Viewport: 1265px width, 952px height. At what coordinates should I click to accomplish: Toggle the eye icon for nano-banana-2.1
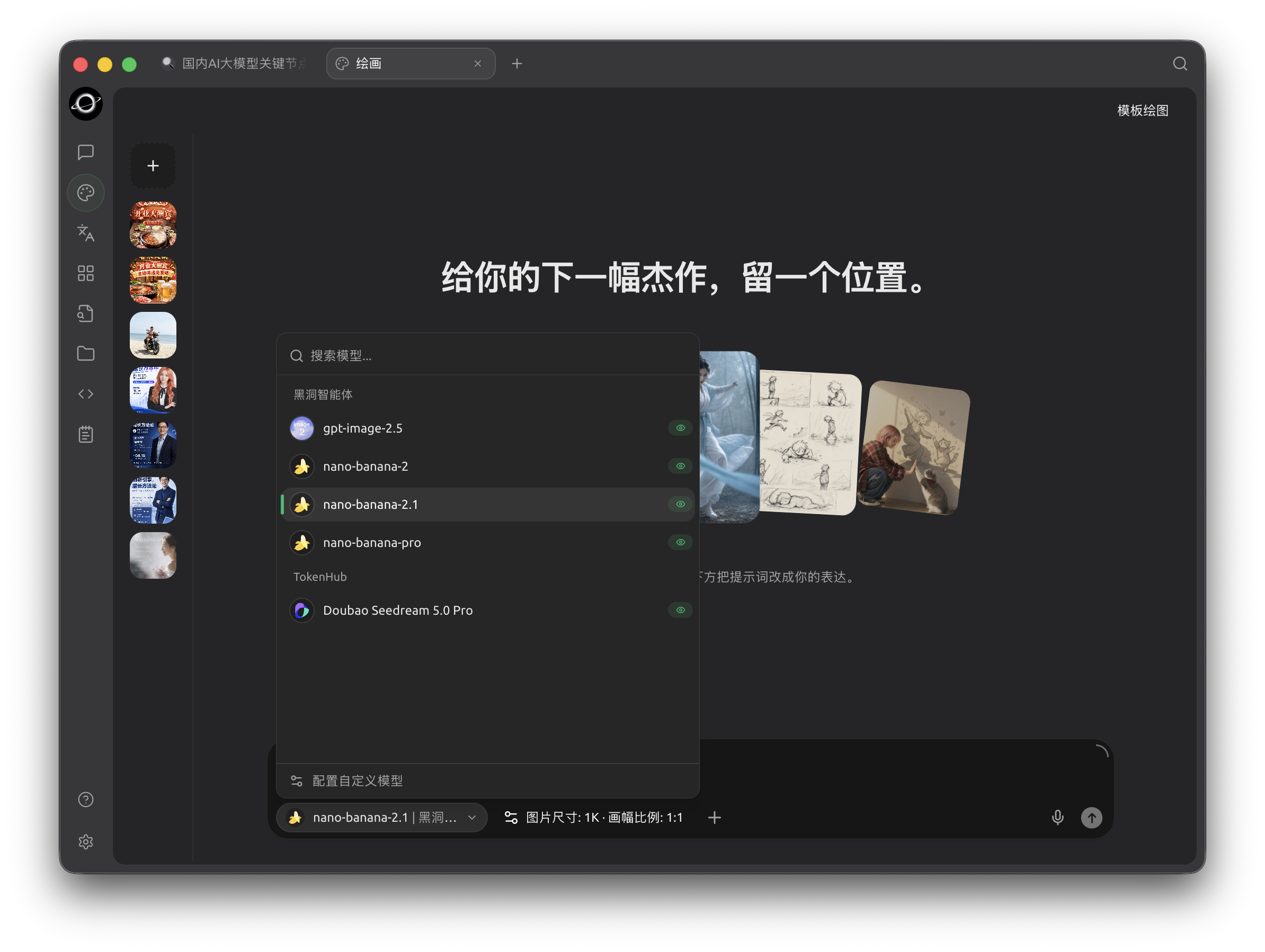point(681,504)
